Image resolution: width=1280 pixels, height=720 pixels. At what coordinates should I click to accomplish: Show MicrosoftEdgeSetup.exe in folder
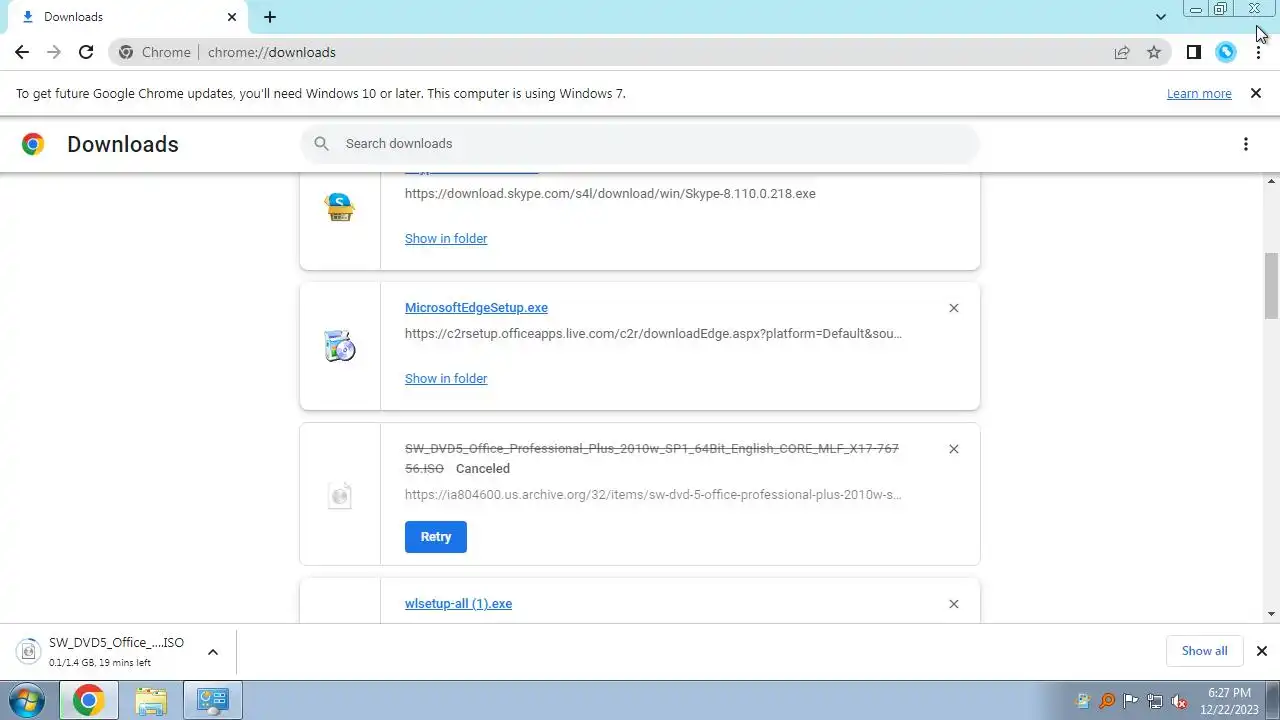pyautogui.click(x=446, y=378)
